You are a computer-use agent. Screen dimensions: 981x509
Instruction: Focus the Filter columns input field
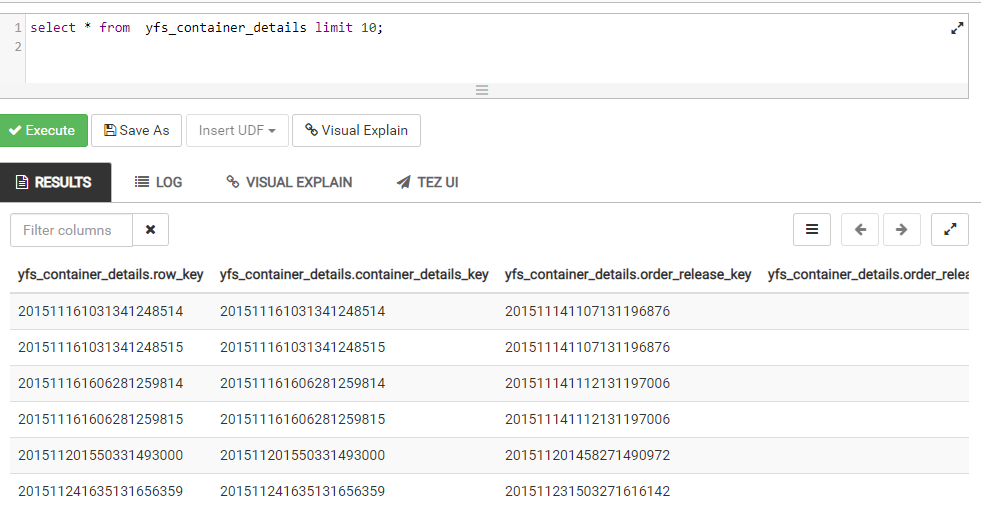coord(71,230)
